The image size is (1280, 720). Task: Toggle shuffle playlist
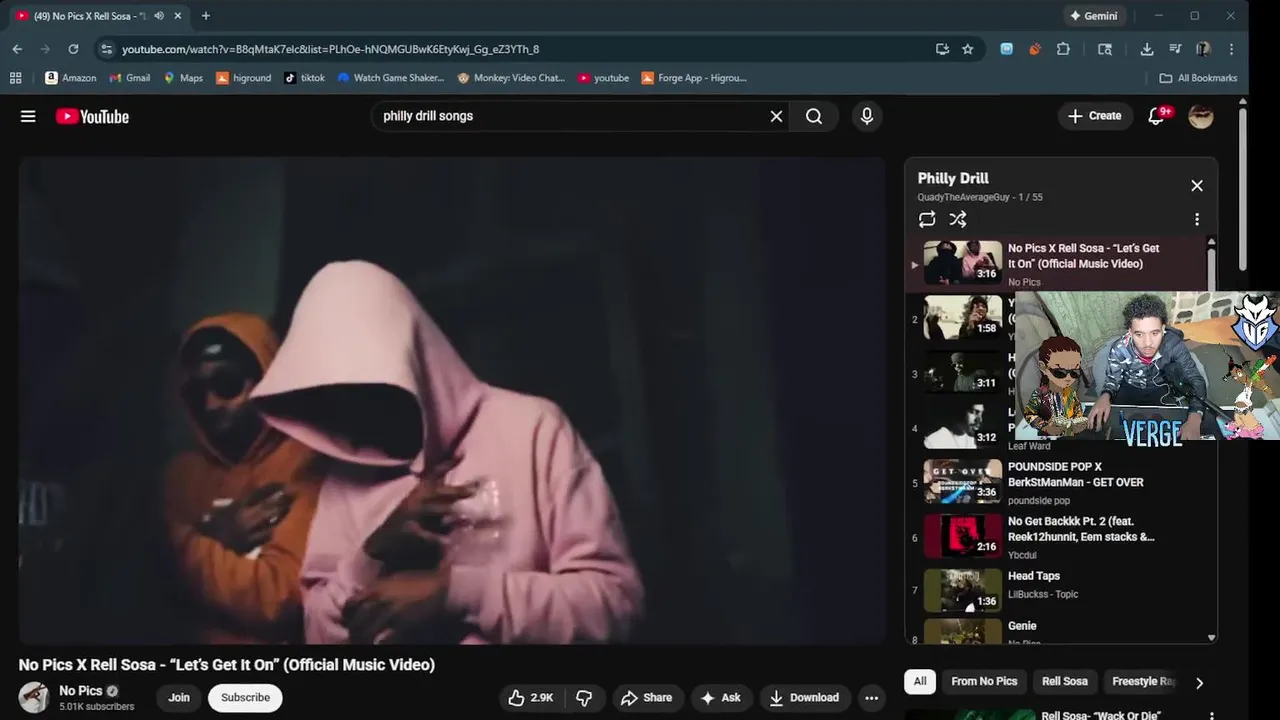click(x=958, y=219)
